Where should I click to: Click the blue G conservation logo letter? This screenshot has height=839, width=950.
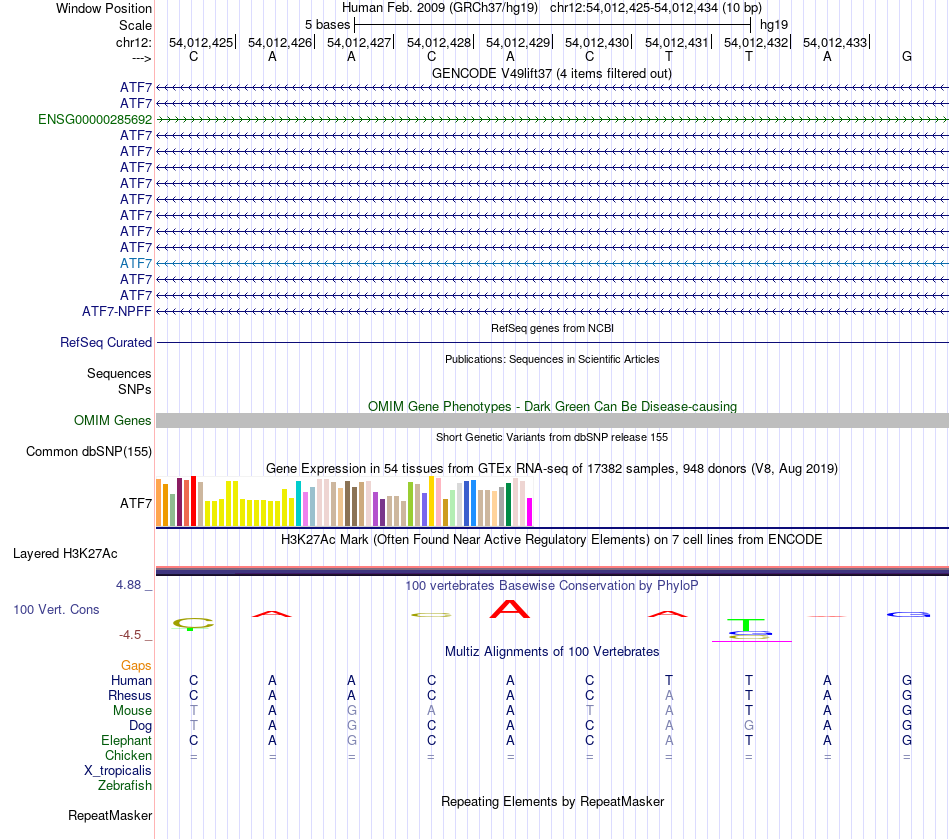point(908,614)
